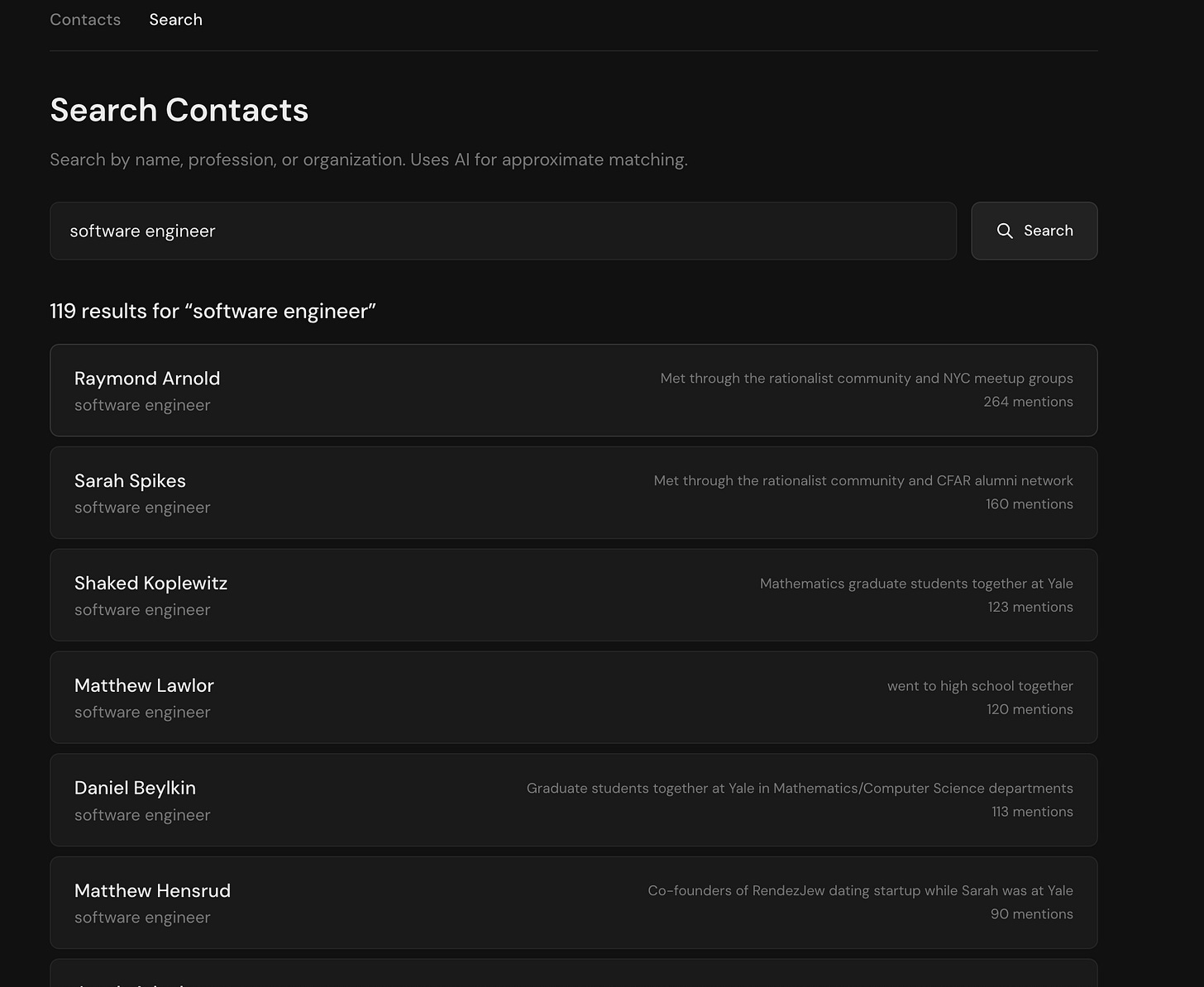Open Sarah Spikes contact name
Viewport: 1204px width, 987px height.
point(130,481)
